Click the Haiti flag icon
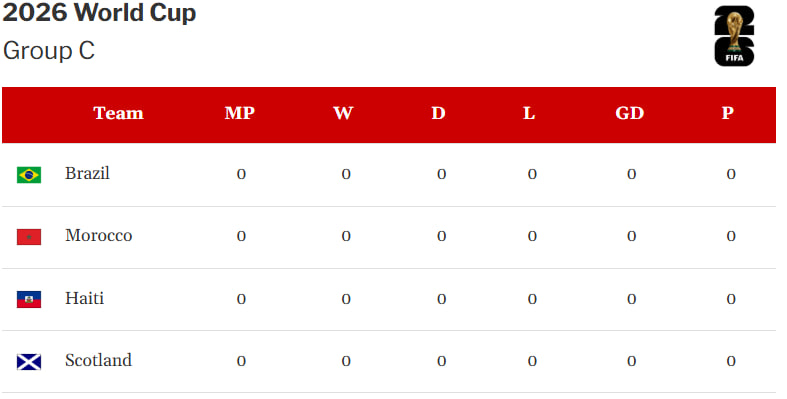 pos(29,299)
